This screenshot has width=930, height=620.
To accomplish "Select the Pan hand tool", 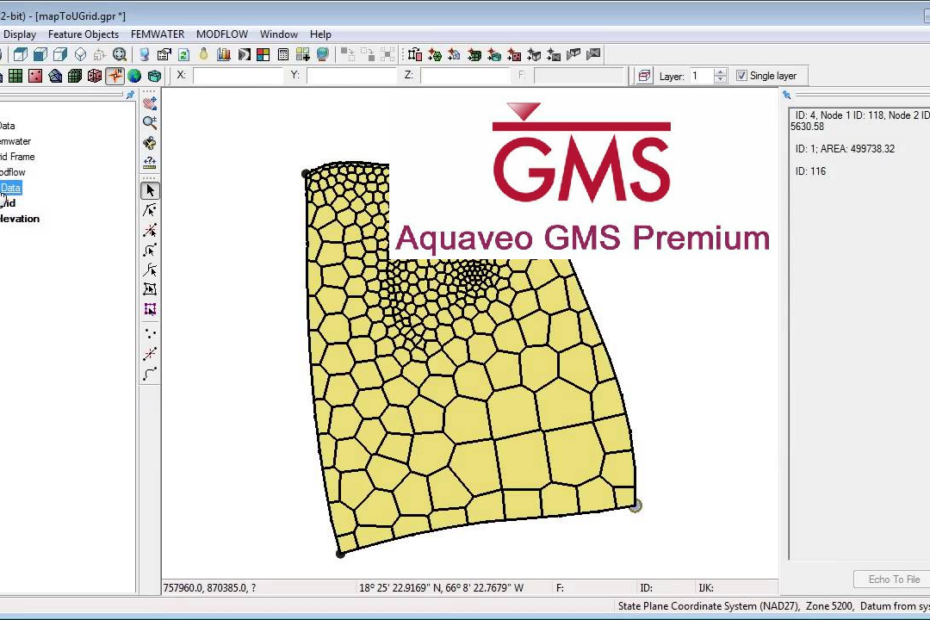I will [x=149, y=103].
